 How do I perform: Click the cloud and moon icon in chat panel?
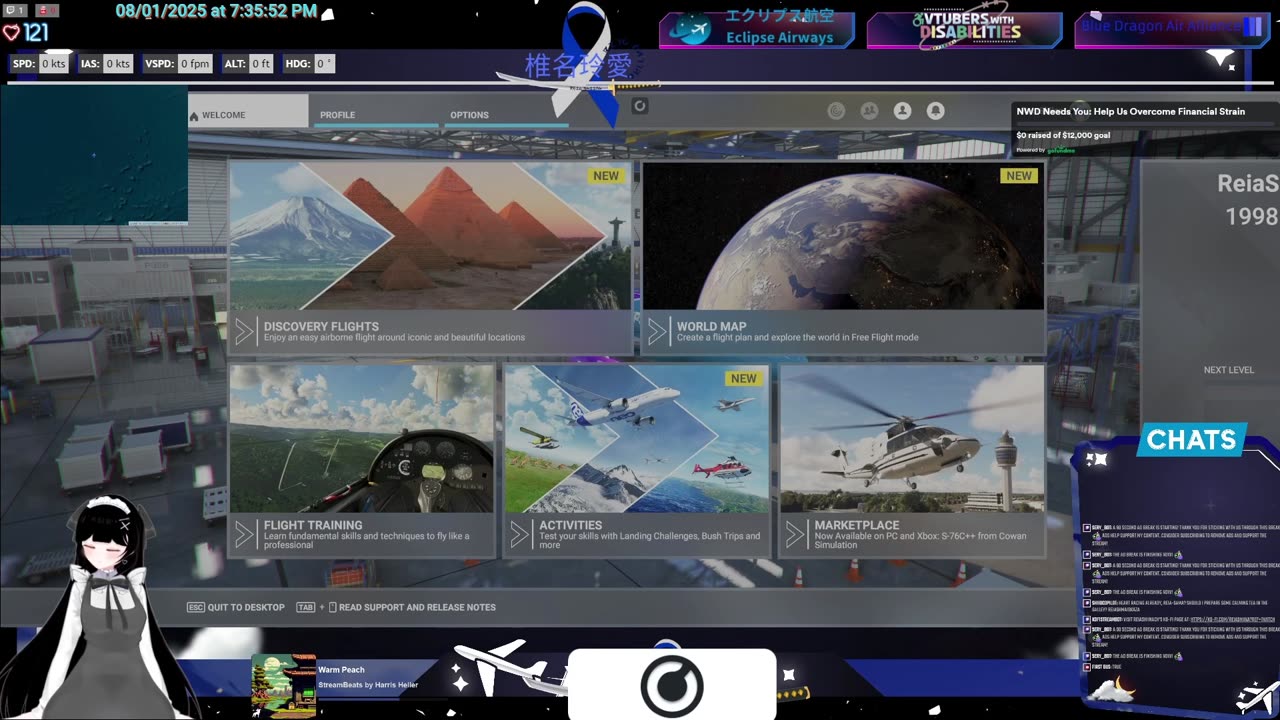tap(1111, 688)
